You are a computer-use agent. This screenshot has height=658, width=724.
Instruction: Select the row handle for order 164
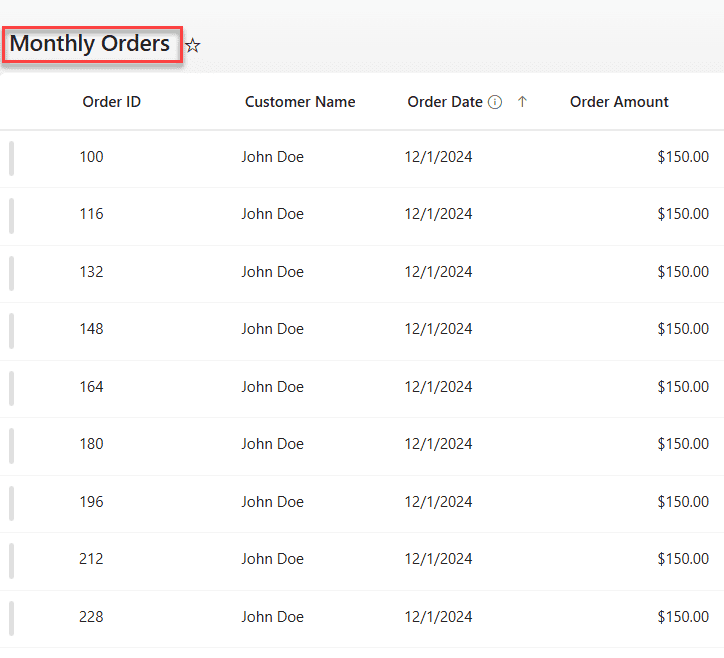pyautogui.click(x=12, y=388)
